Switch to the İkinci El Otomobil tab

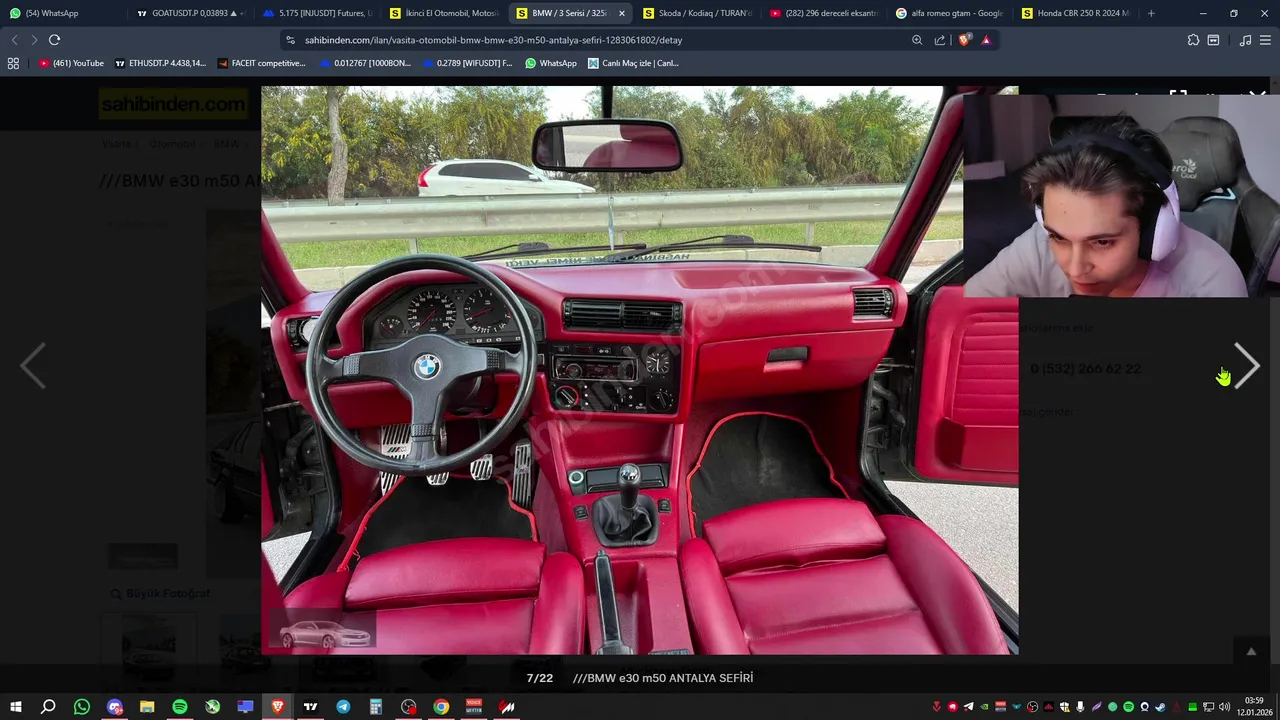[444, 13]
